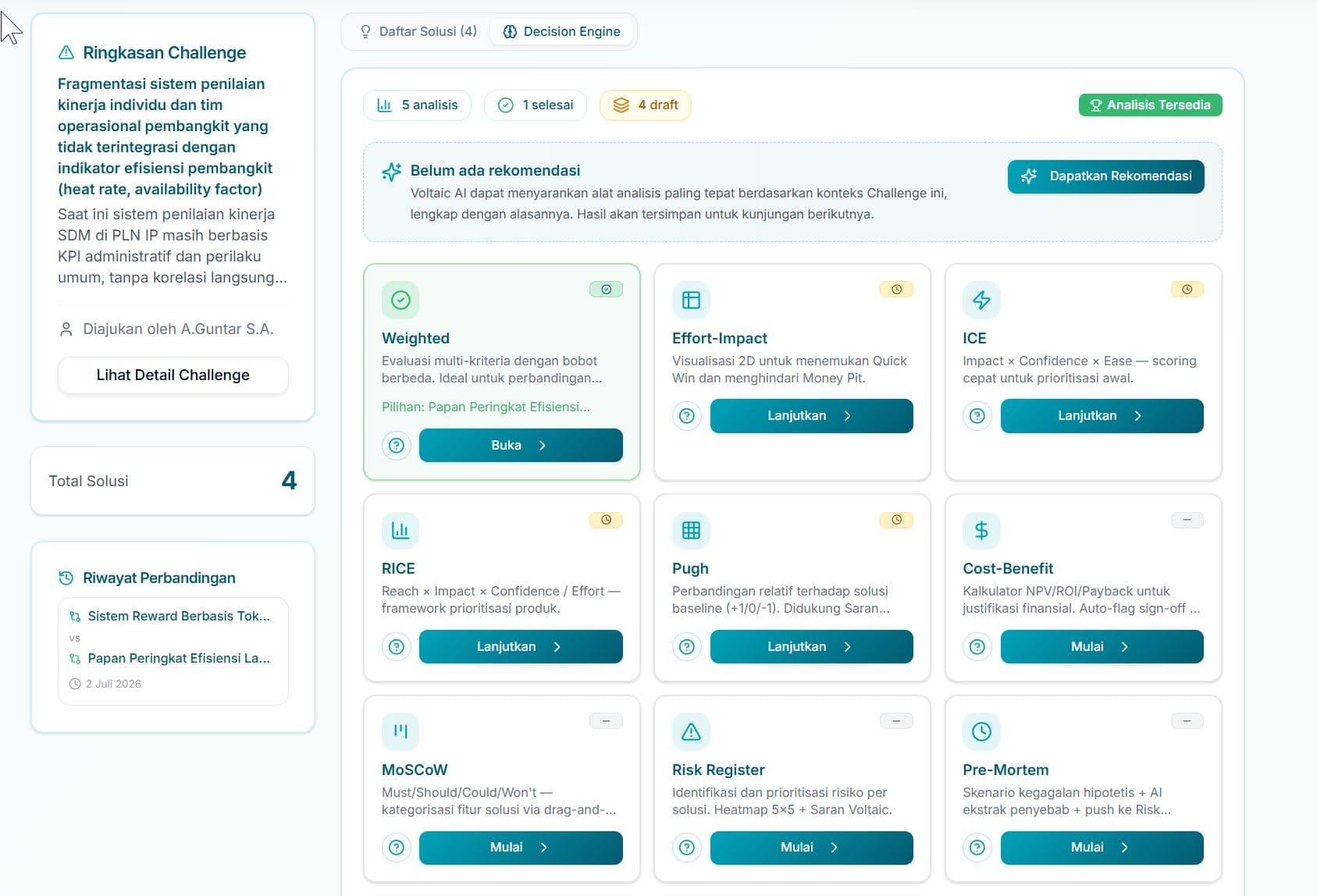1317x896 pixels.
Task: Click the Effort-Impact table layout icon
Action: coord(691,300)
